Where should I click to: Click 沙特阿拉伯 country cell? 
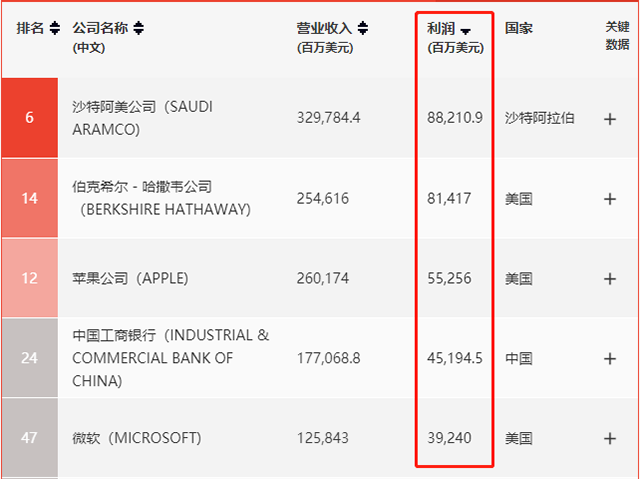tap(540, 118)
